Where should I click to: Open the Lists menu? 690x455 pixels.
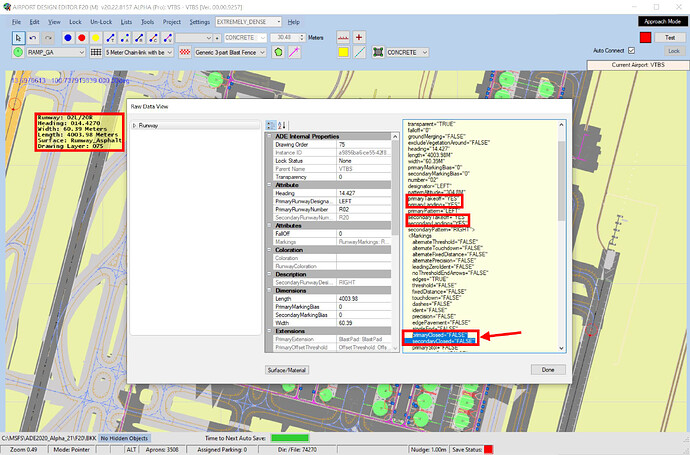click(126, 22)
